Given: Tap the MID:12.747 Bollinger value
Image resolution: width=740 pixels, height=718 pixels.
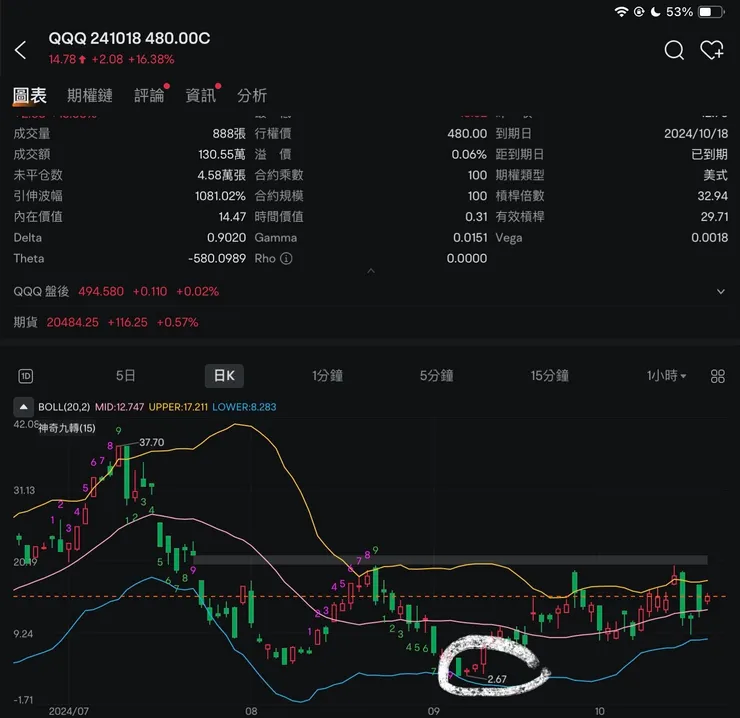Looking at the screenshot, I should point(120,407).
